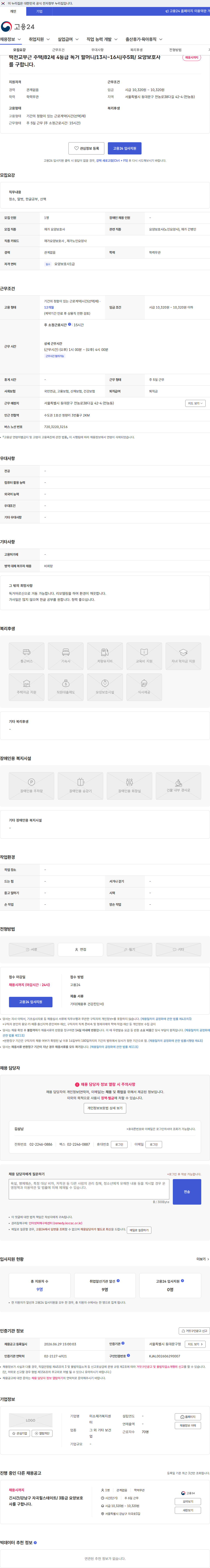Select the 전형방법 section tab

click(x=175, y=50)
